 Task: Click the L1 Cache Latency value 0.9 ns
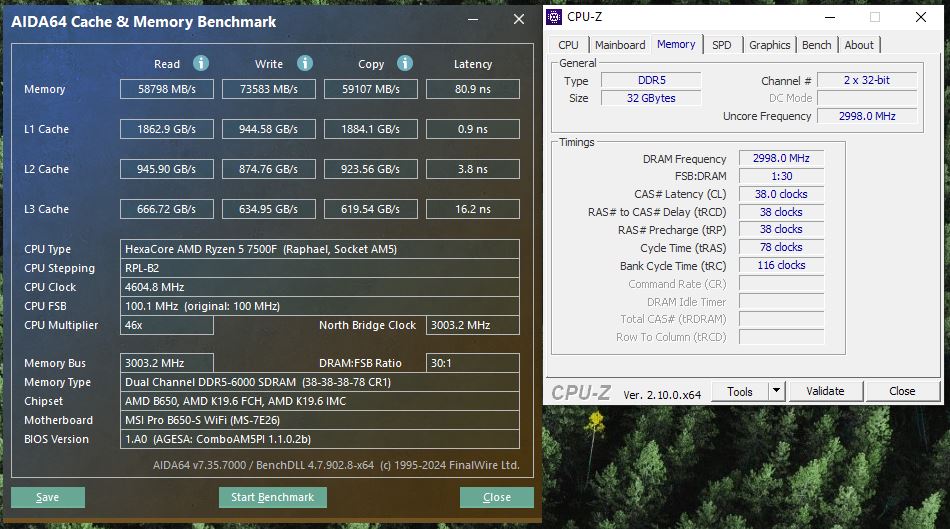pos(473,129)
